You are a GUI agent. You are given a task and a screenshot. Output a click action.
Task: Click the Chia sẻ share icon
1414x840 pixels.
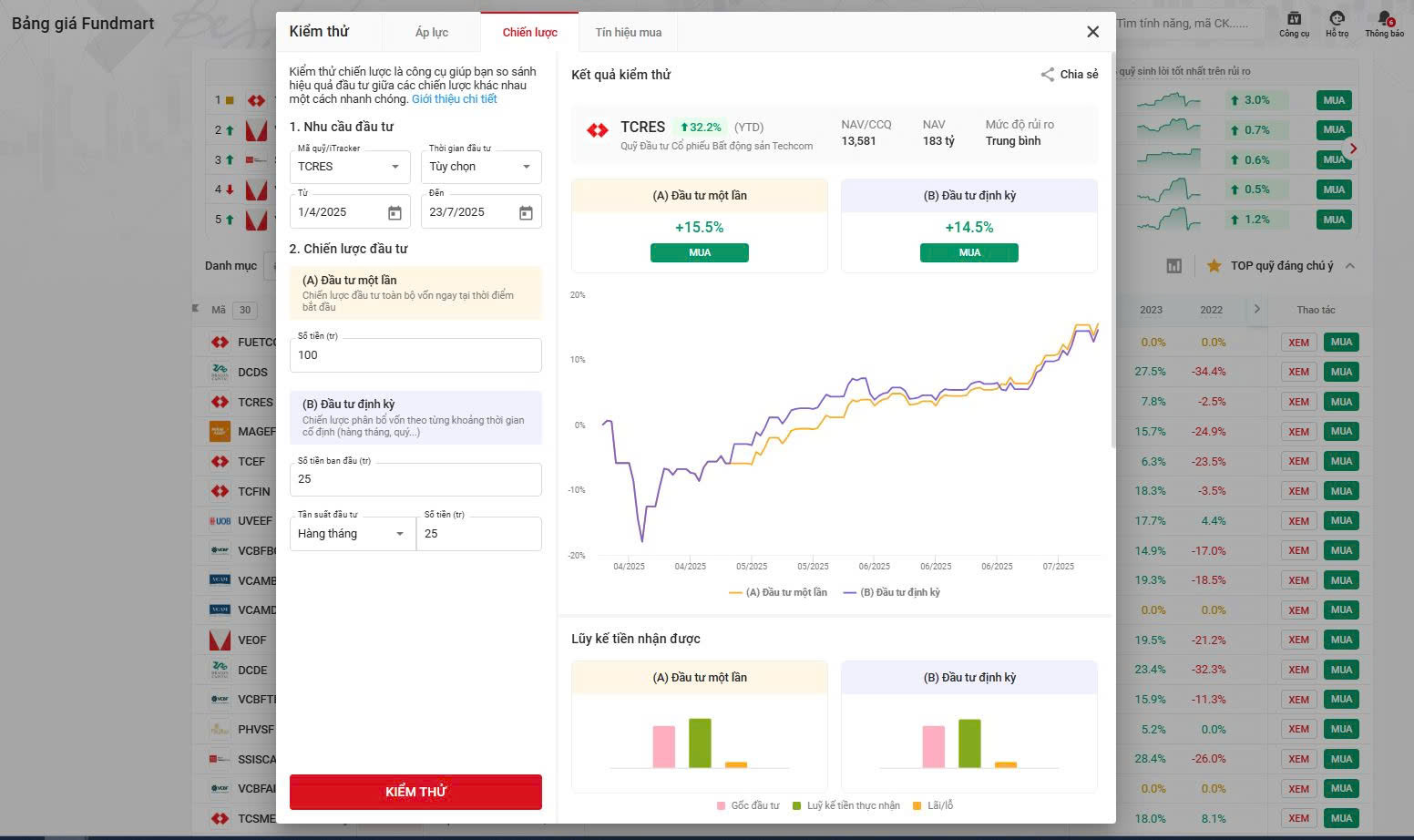1048,75
